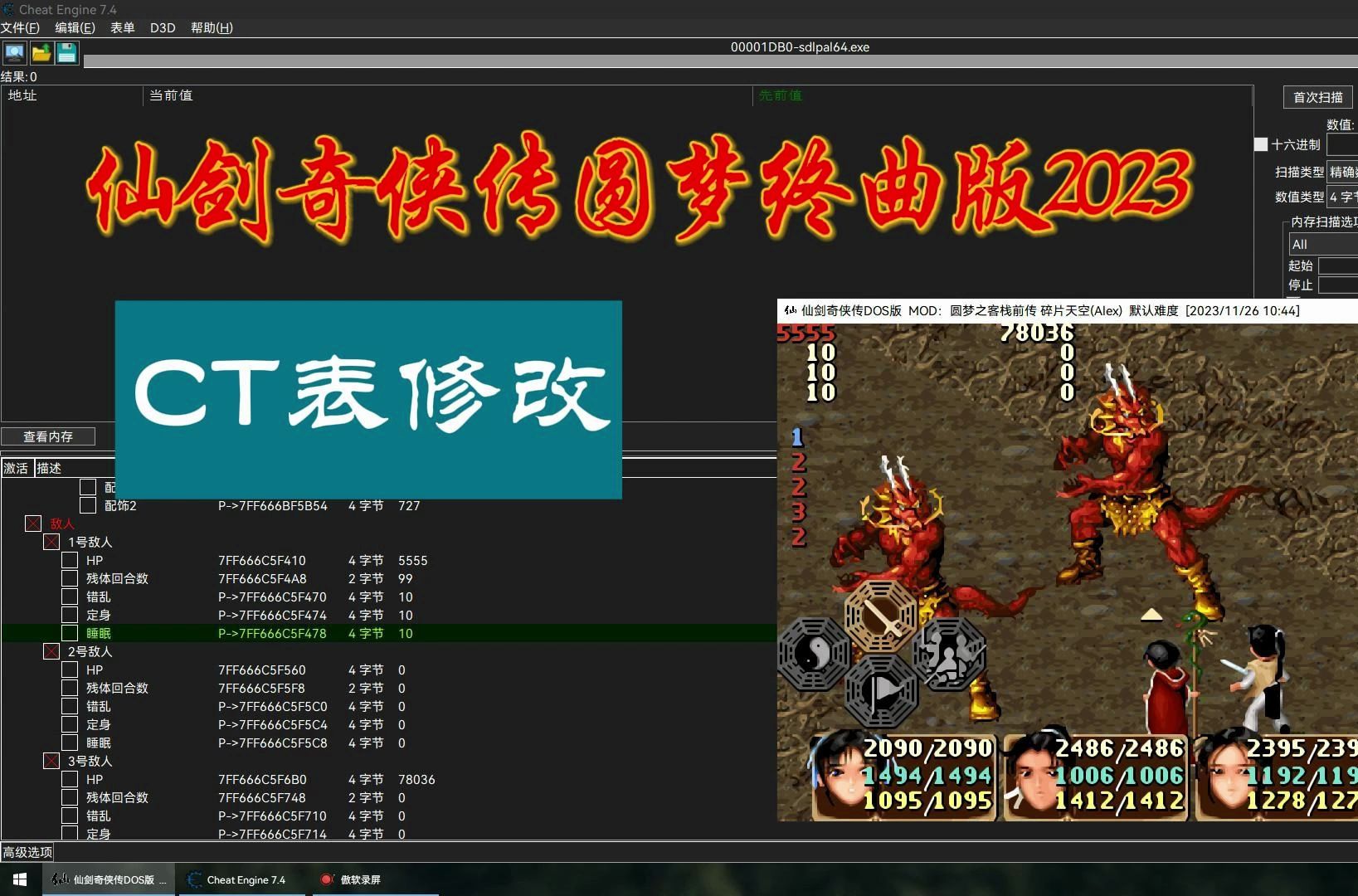This screenshot has width=1358, height=896.
Task: Toggle 1号敌人 残体回合数 checkbox
Action: (x=70, y=578)
